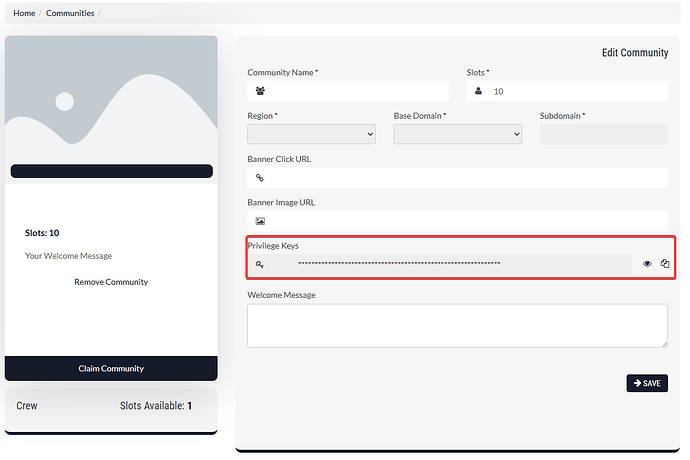Copy the privilege key with the clipboard icon
The width and height of the screenshot is (690, 460).
[x=664, y=264]
